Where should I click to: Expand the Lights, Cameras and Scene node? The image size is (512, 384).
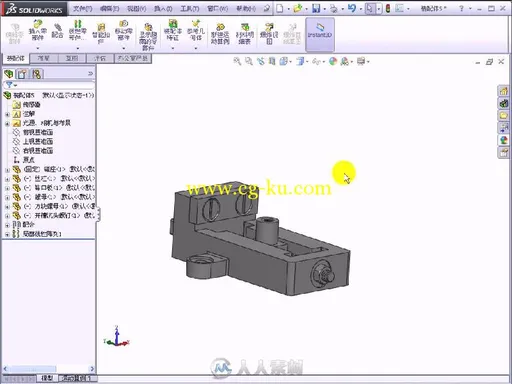(x=7, y=124)
